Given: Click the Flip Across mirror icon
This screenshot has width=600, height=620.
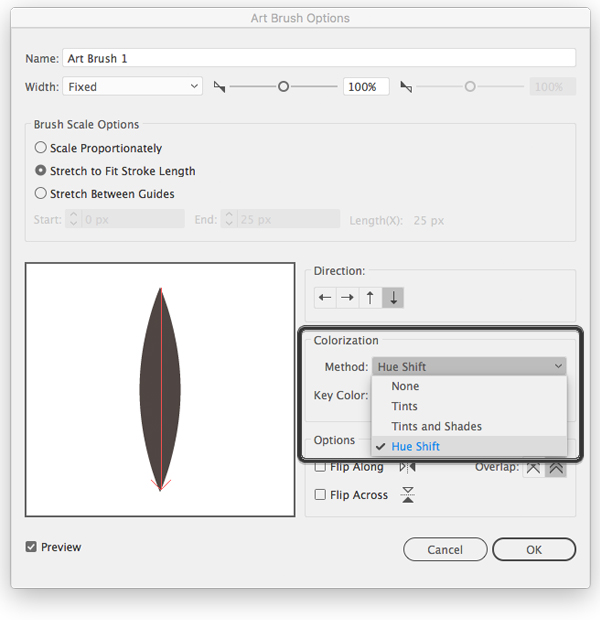Looking at the screenshot, I should click(x=408, y=495).
